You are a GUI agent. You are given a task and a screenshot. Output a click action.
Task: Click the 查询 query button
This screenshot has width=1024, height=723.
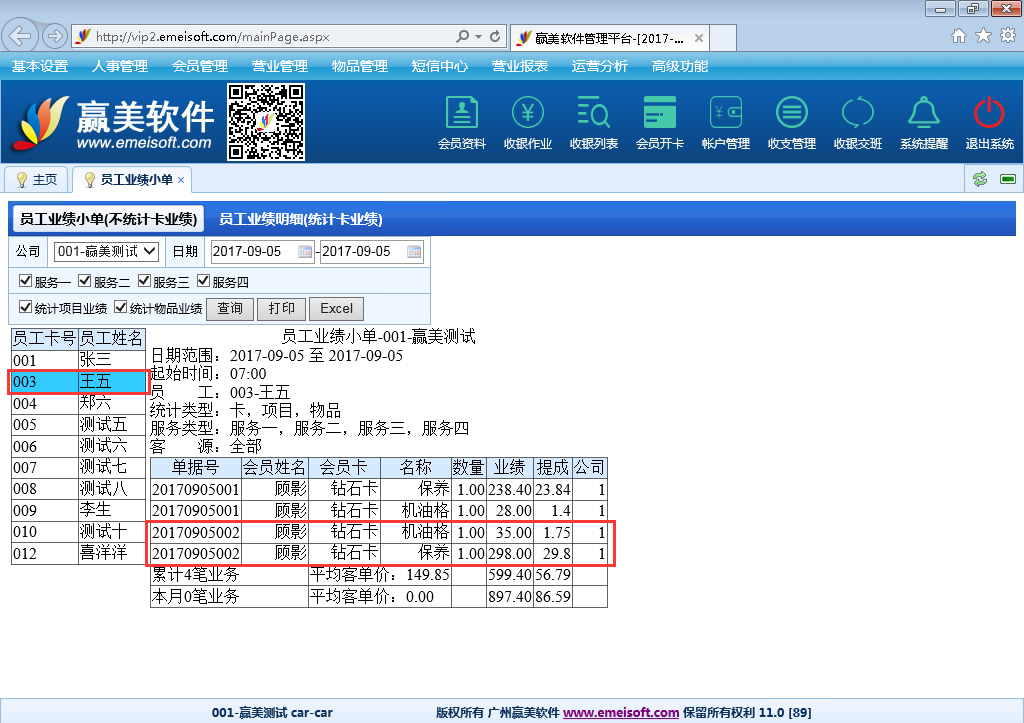click(x=230, y=309)
